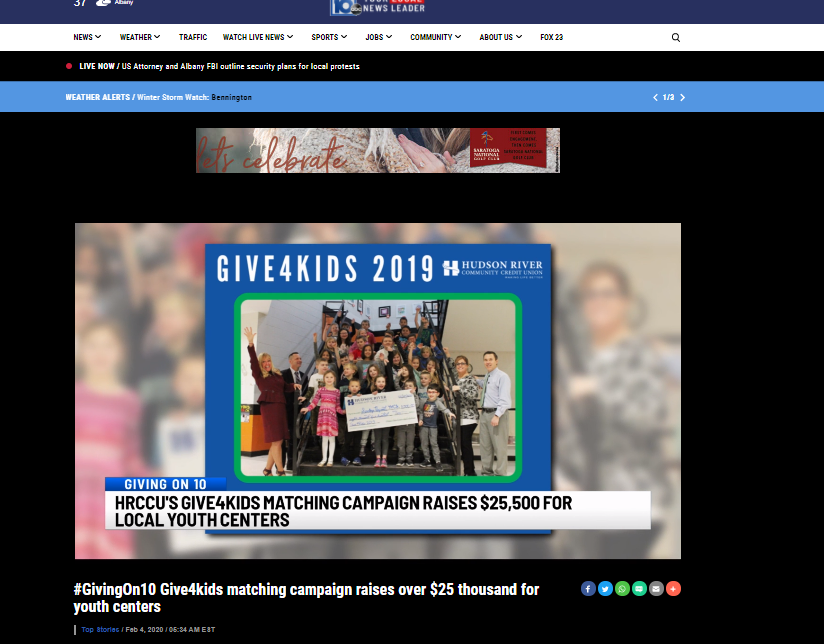Viewport: 824px width, 644px height.
Task: Open more sharing options plus icon
Action: (x=673, y=589)
